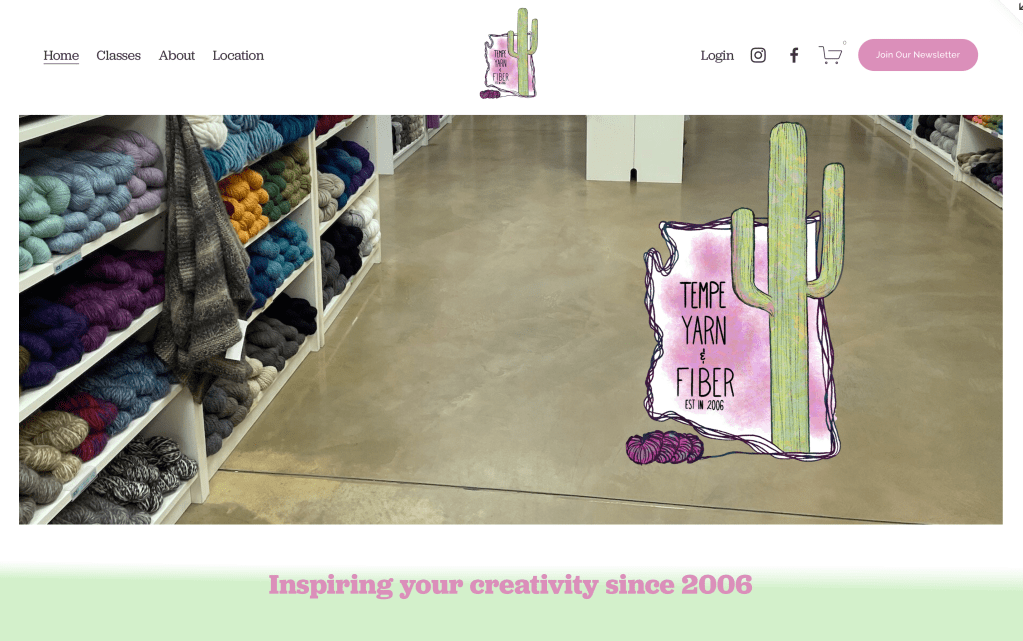Click the white display stand in banner
This screenshot has height=641, width=1023.
(635, 148)
